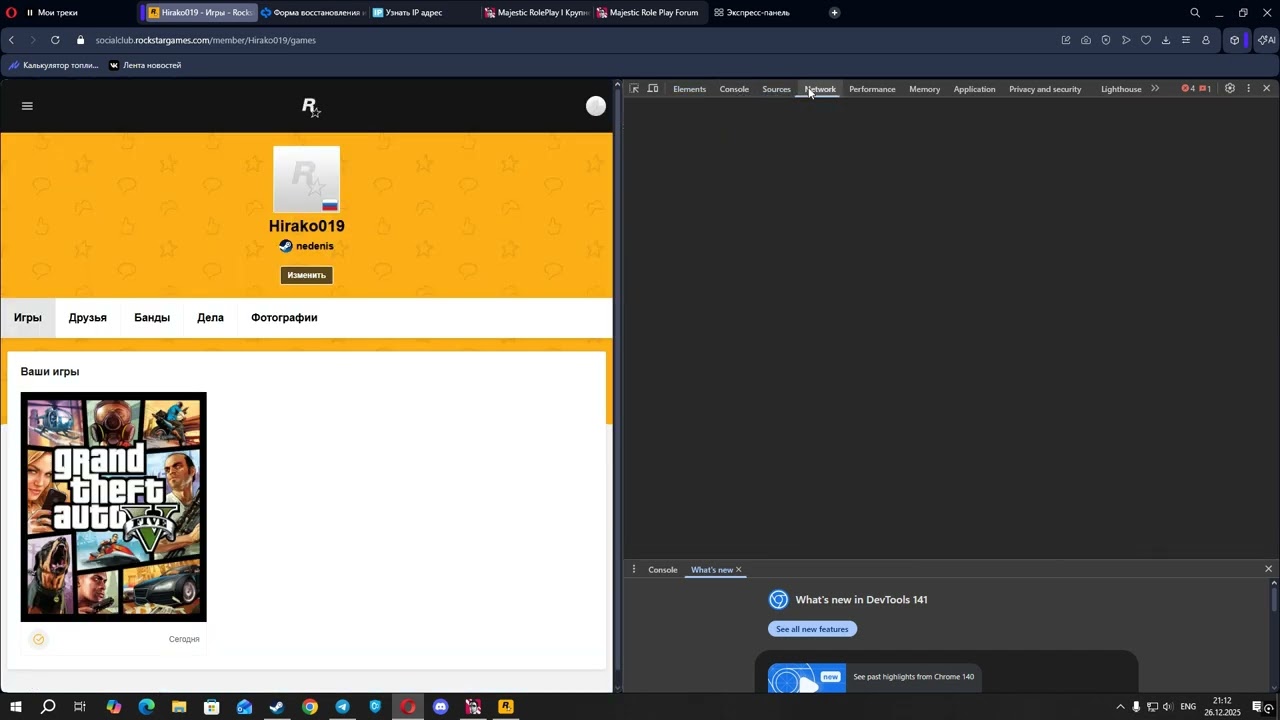Open the DevTools Memory panel
Viewport: 1280px width, 720px height.
924,89
